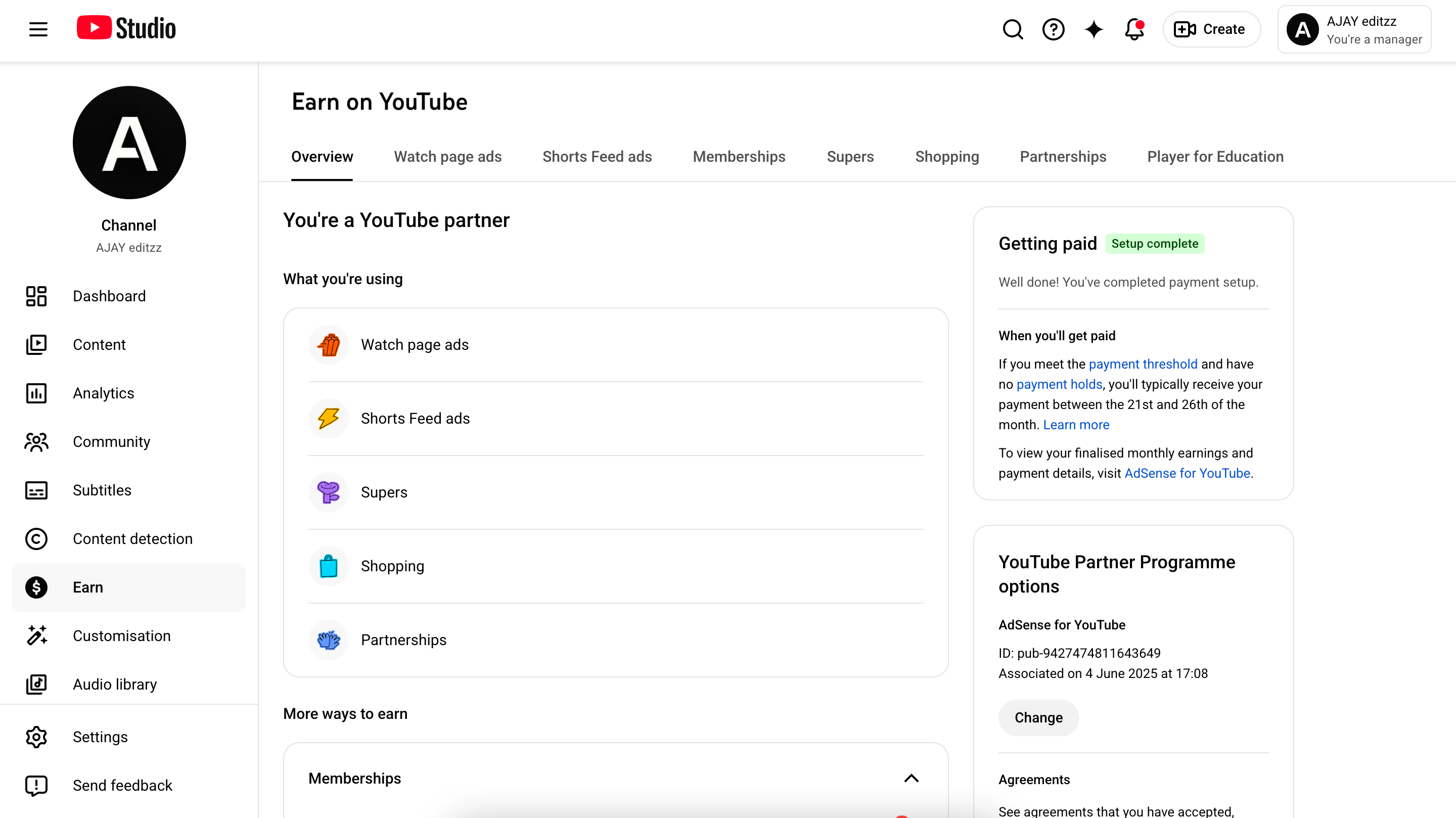Screen dimensions: 1456x818
Task: Open the hamburger navigation menu
Action: (x=38, y=29)
